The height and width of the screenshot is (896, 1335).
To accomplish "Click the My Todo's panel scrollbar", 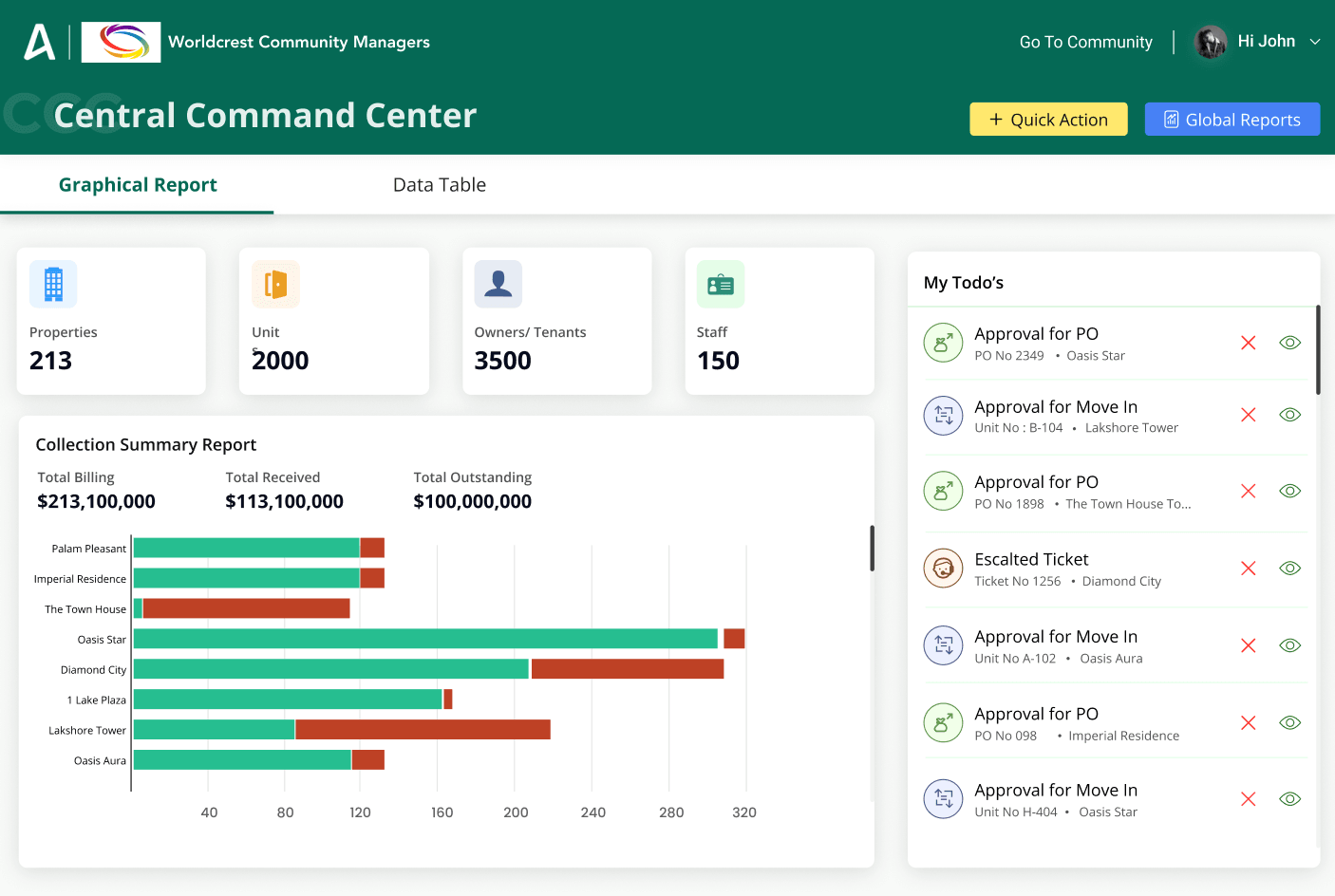I will coord(1318,349).
